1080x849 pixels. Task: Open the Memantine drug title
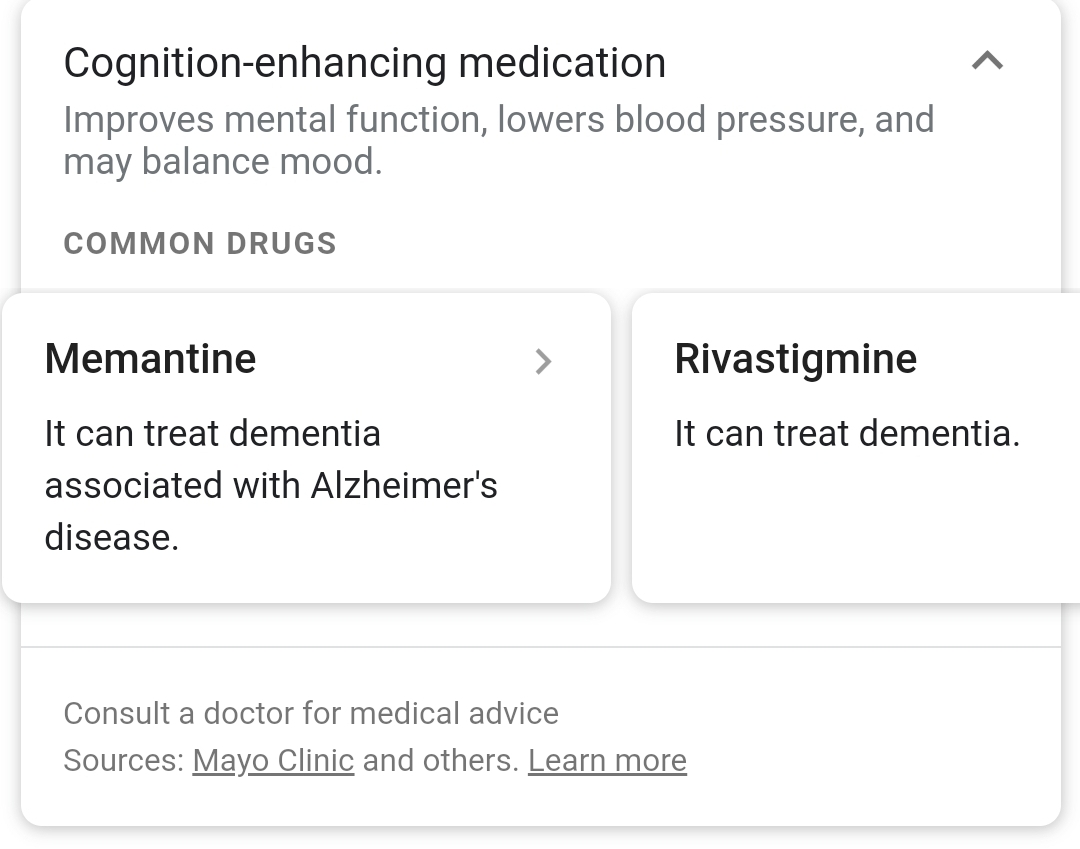(151, 359)
